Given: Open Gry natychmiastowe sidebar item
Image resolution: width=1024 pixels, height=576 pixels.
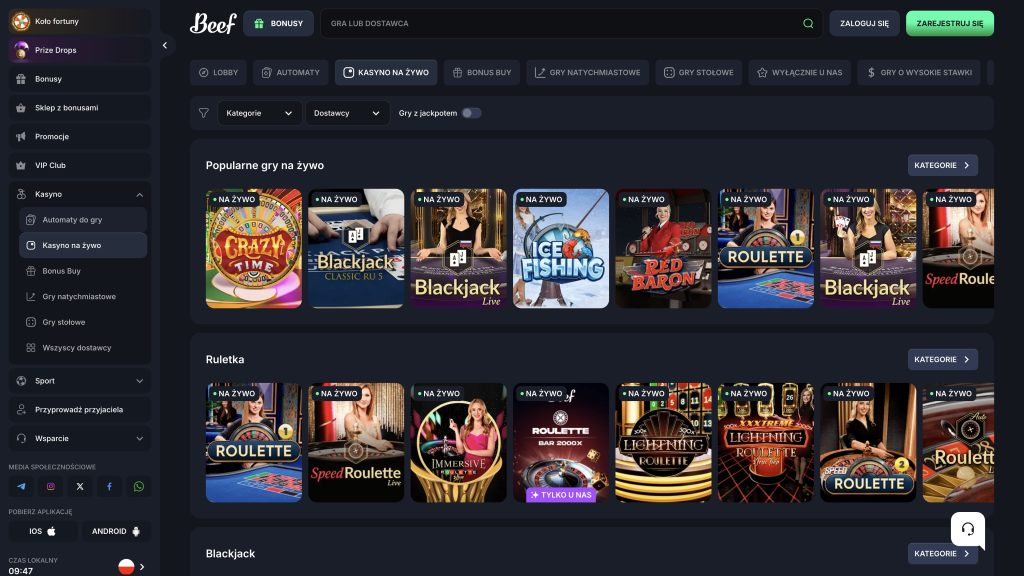Looking at the screenshot, I should tap(83, 296).
